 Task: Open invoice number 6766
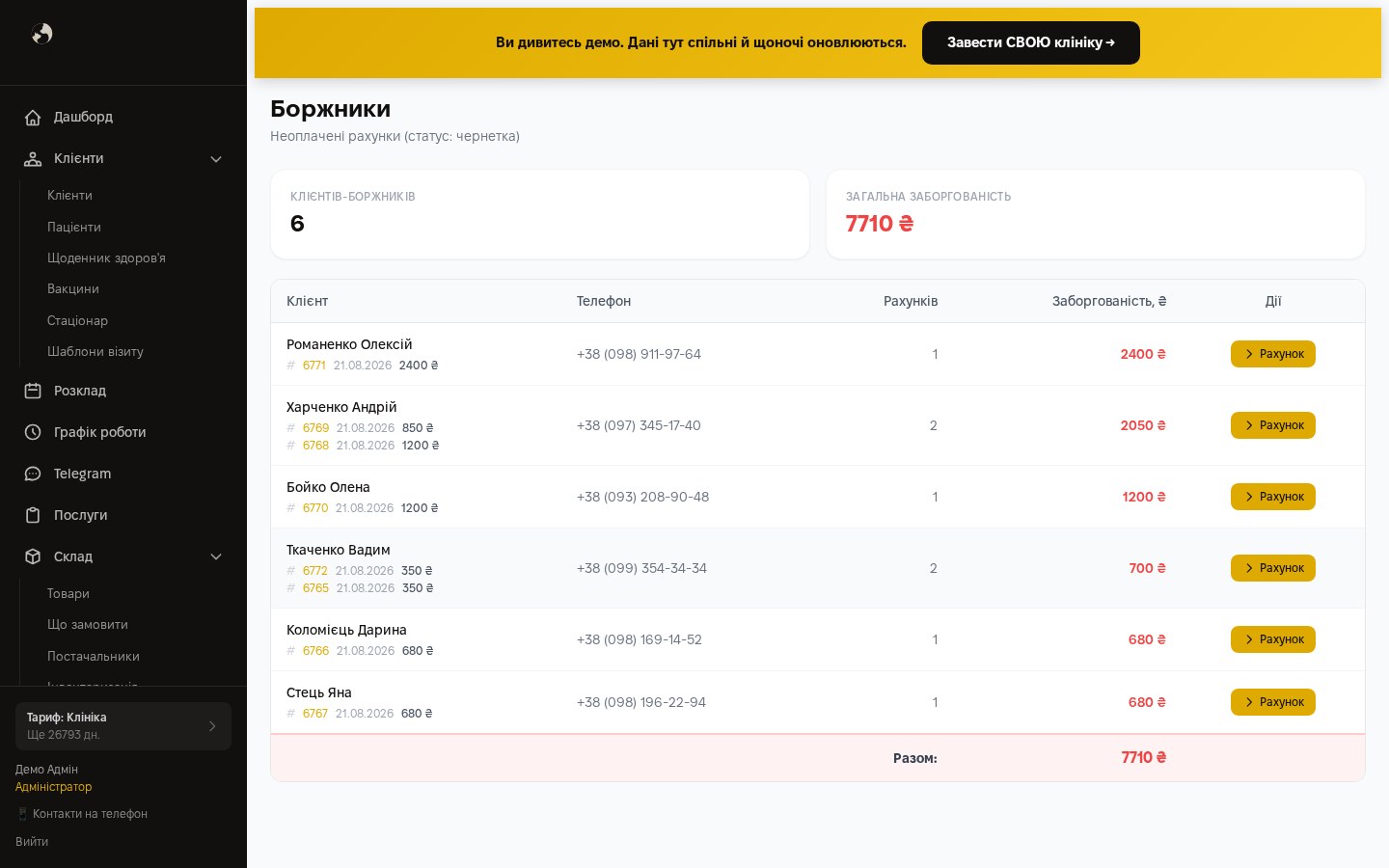(x=315, y=651)
